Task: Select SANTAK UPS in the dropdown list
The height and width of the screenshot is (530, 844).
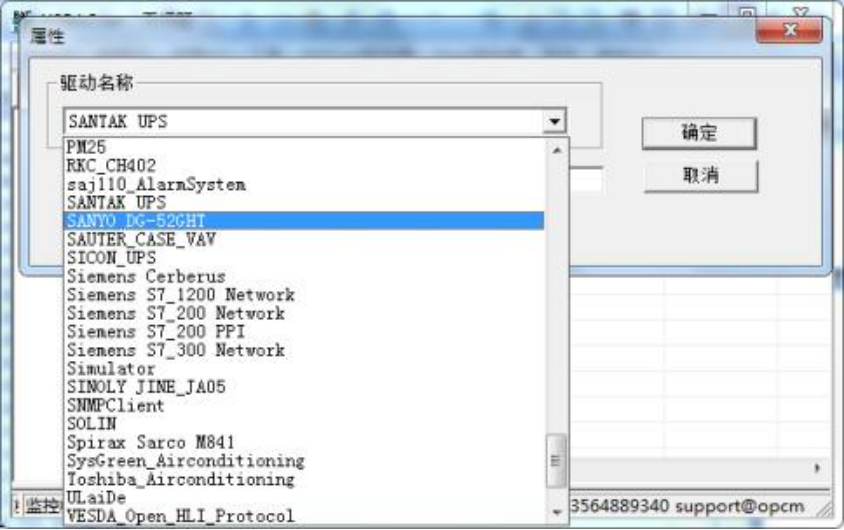Action: (x=304, y=202)
